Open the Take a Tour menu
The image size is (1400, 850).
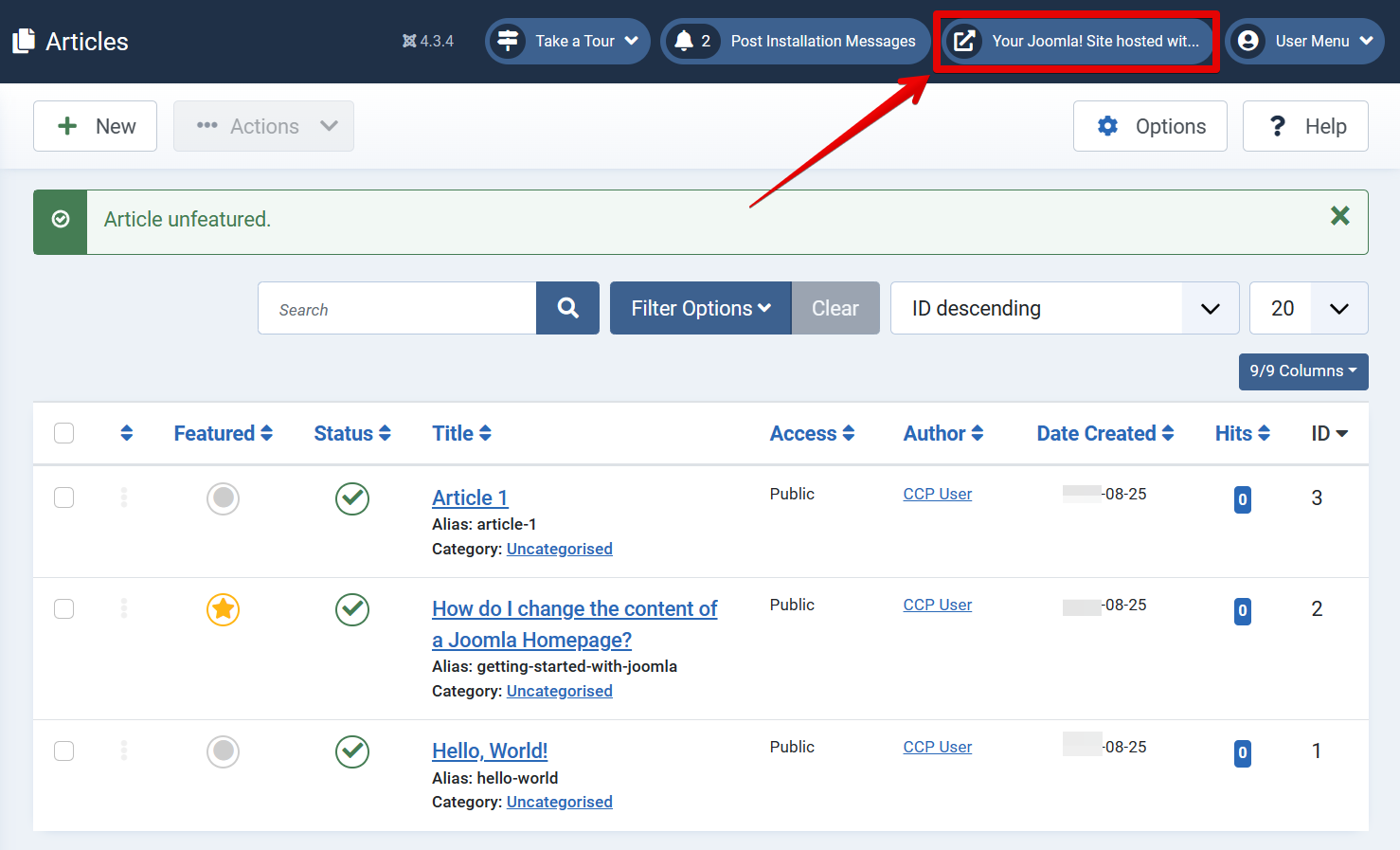coord(567,41)
